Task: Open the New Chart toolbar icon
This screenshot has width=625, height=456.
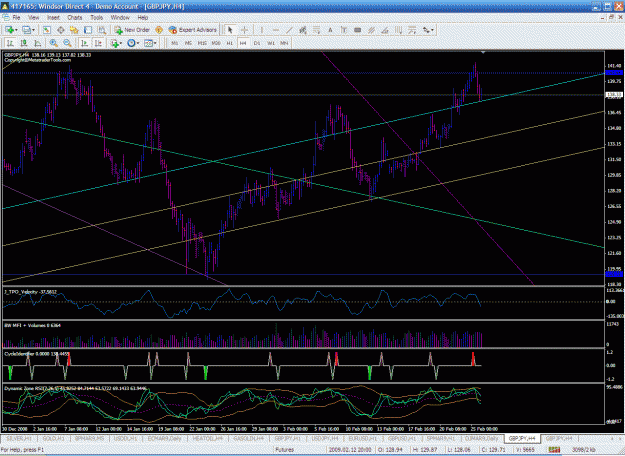Action: click(x=9, y=30)
